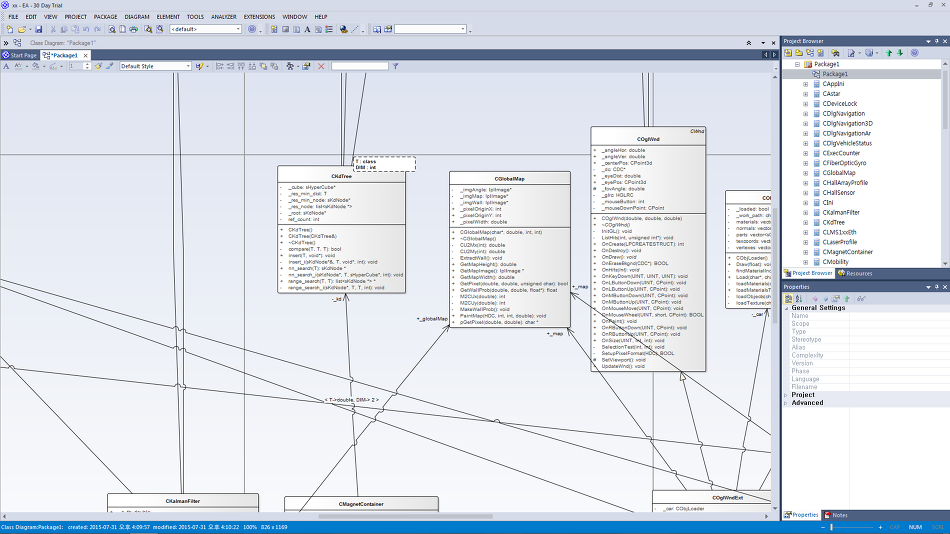Click the New Project icon in main toolbar
This screenshot has height=534, width=950.
10,29
